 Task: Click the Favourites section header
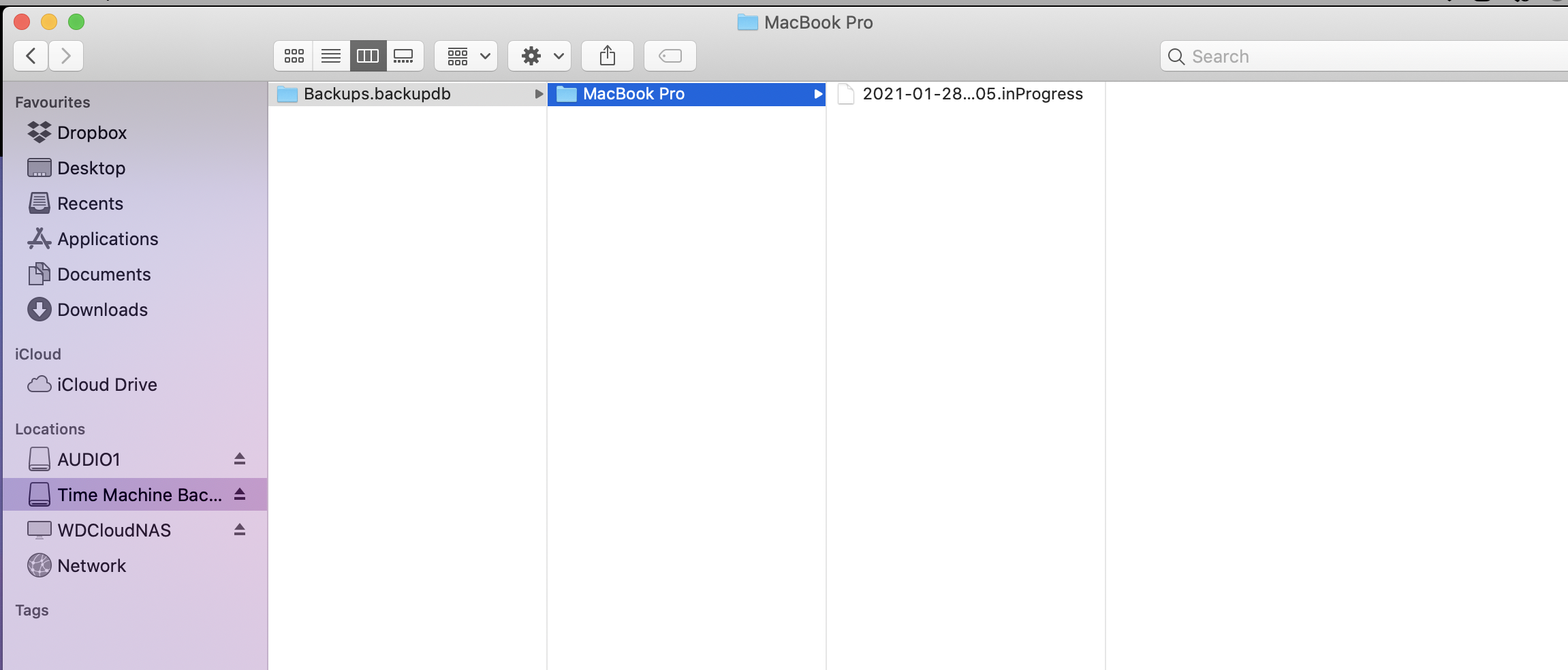(x=52, y=102)
